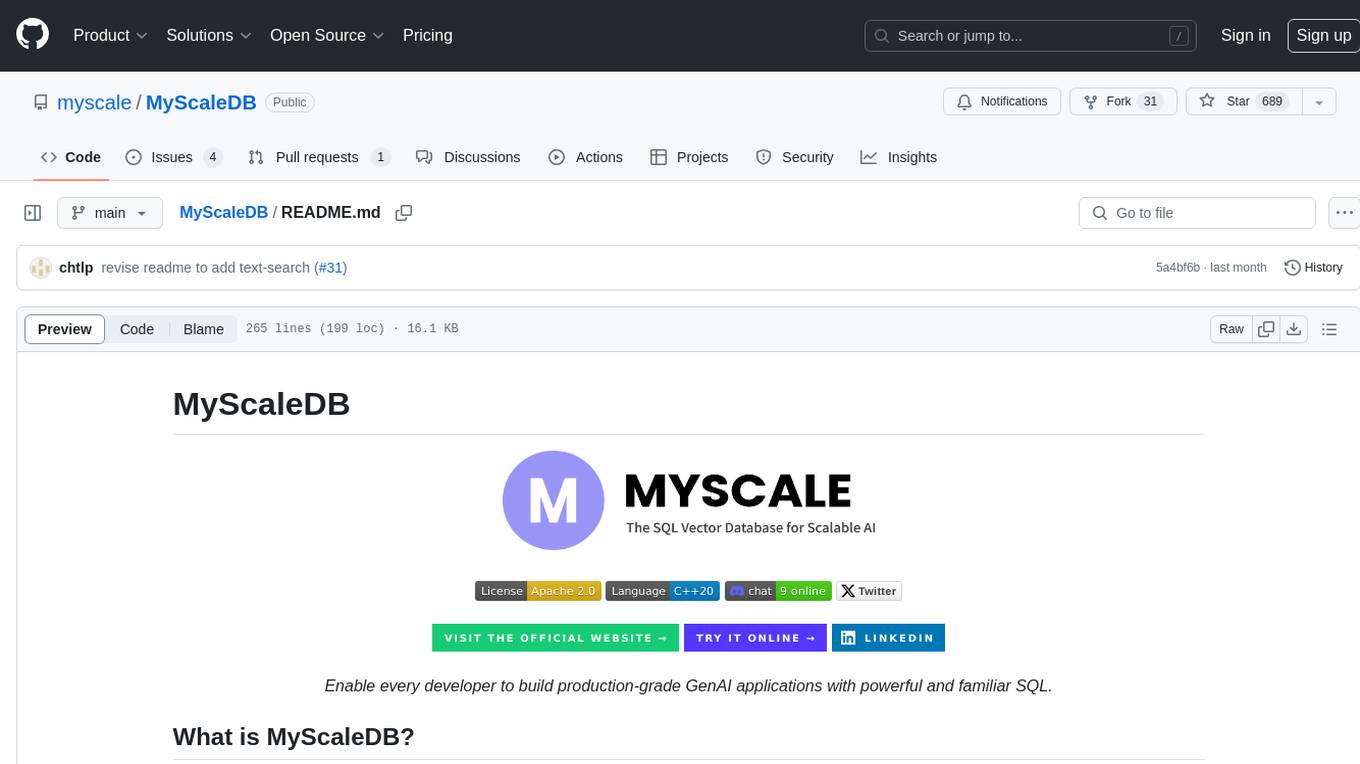
Task: Star the repository
Action: pos(1243,101)
